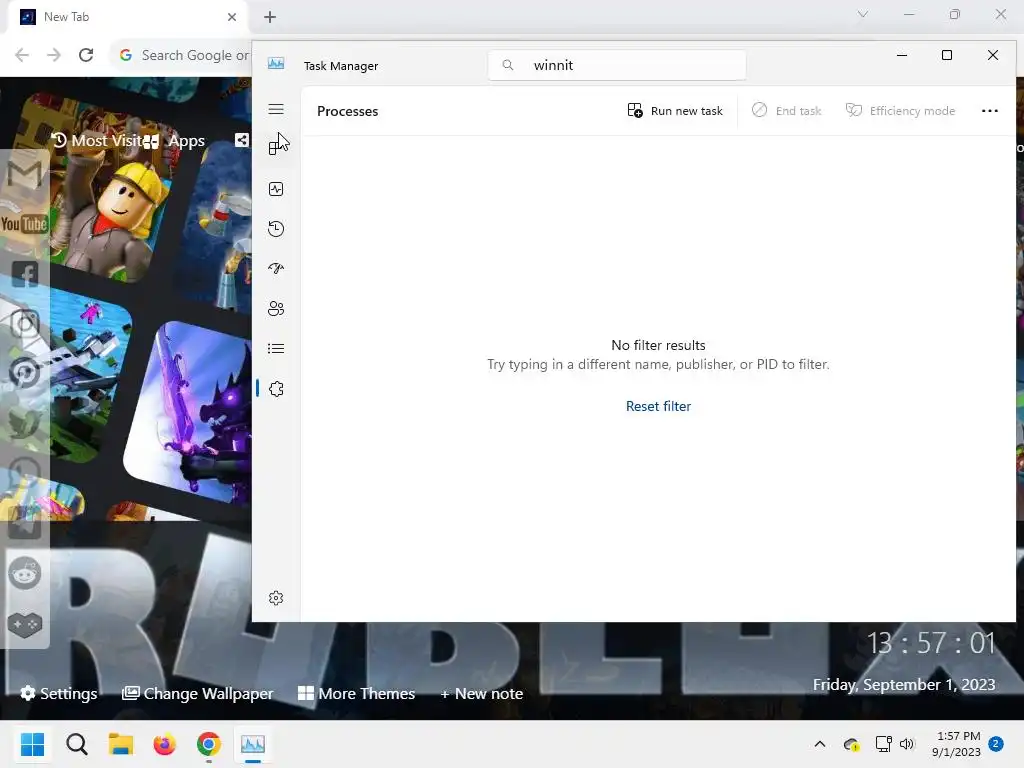This screenshot has width=1024, height=768.
Task: Open Twitter shortcut in browser sidebar
Action: point(25,423)
